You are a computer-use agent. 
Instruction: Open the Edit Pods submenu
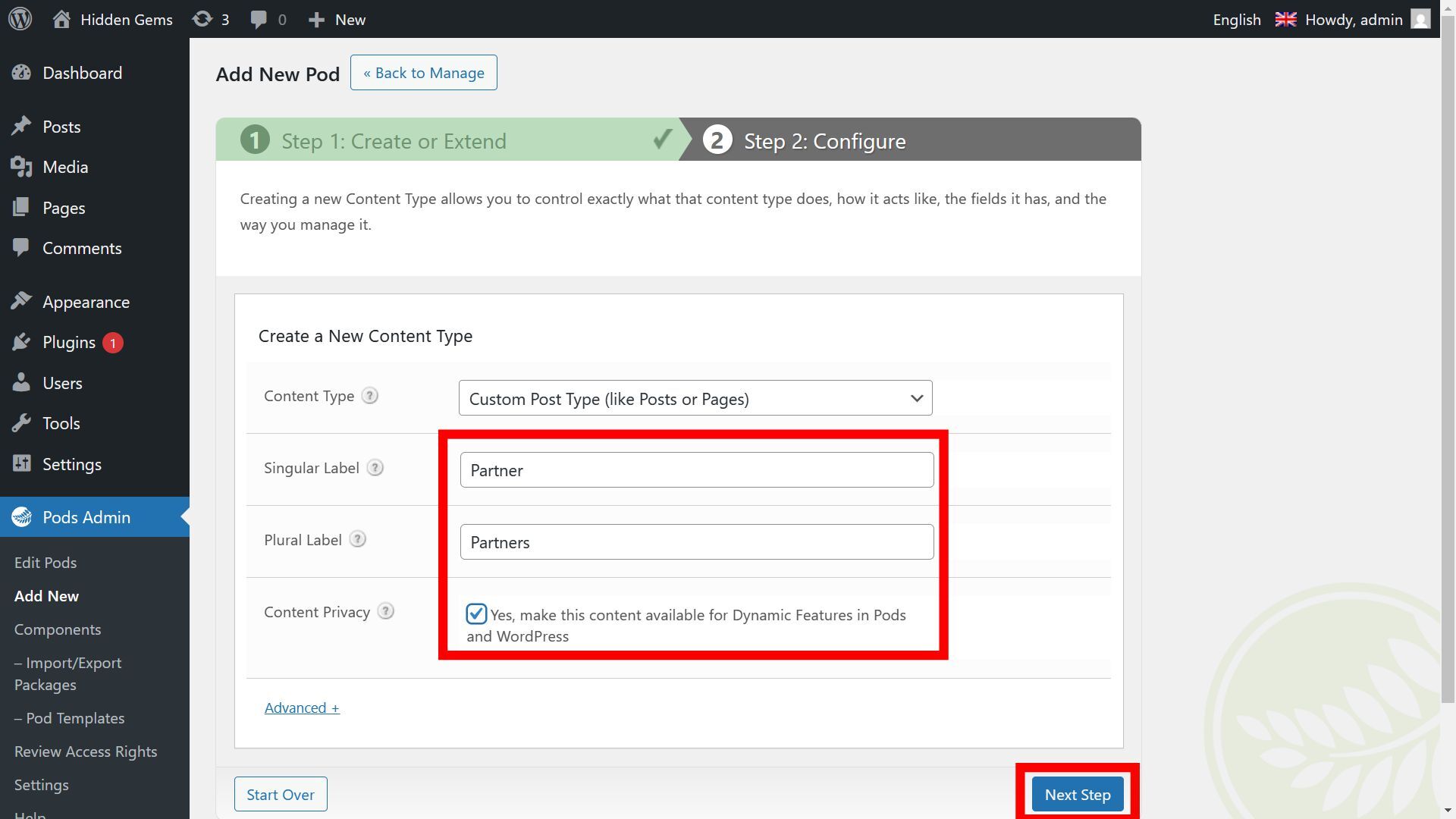tap(45, 563)
